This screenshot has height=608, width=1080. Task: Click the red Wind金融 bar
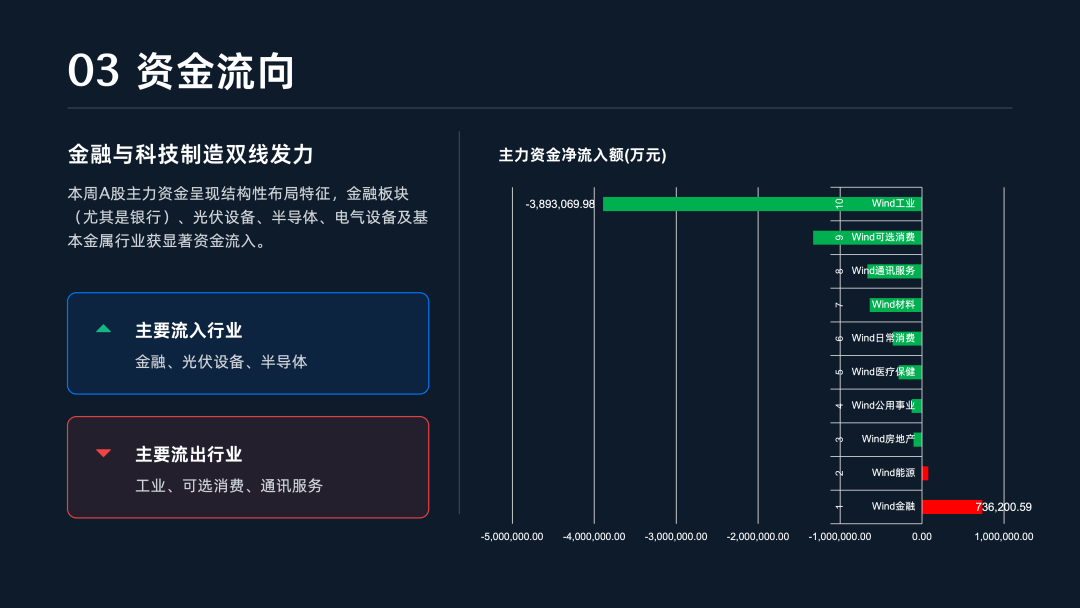point(948,507)
